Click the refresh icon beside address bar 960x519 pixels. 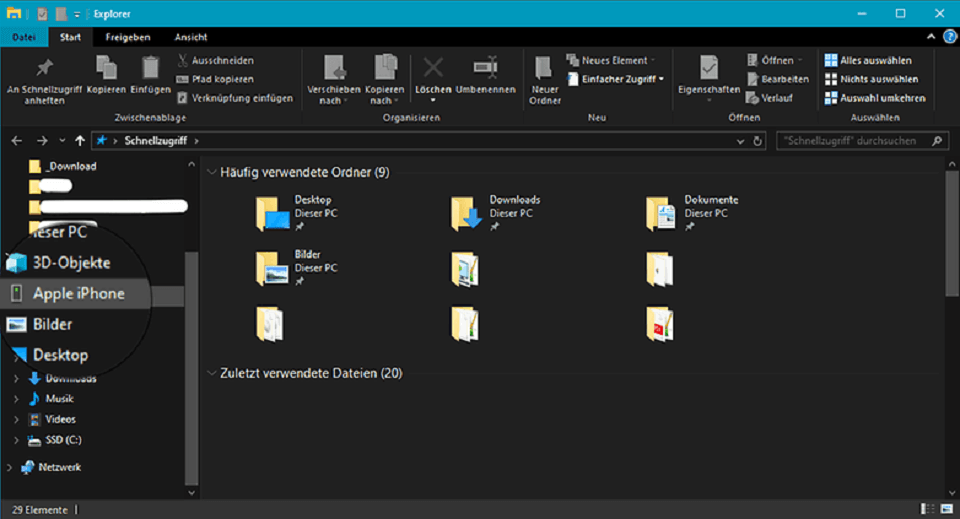point(757,141)
